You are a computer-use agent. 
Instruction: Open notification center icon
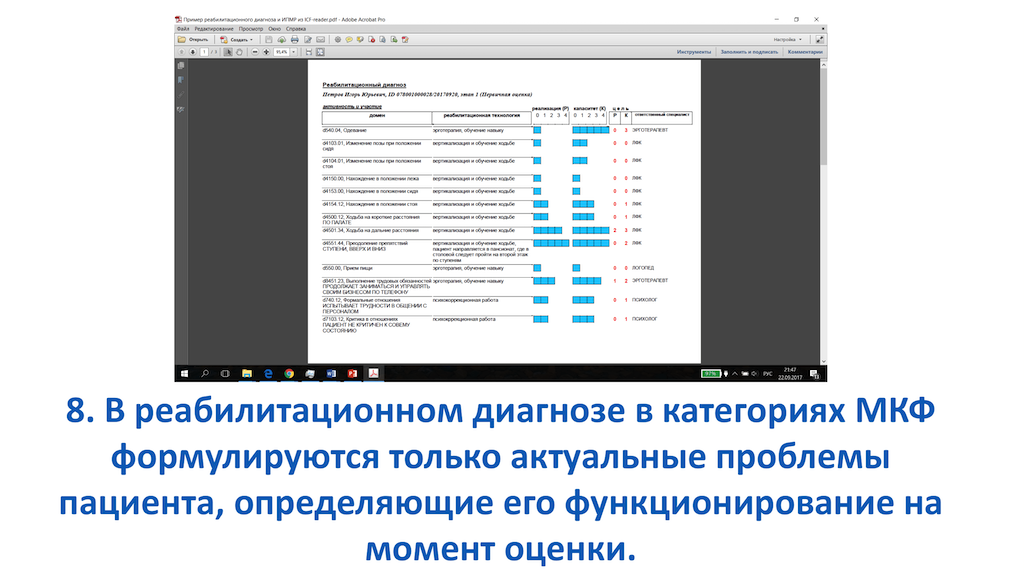[x=815, y=374]
